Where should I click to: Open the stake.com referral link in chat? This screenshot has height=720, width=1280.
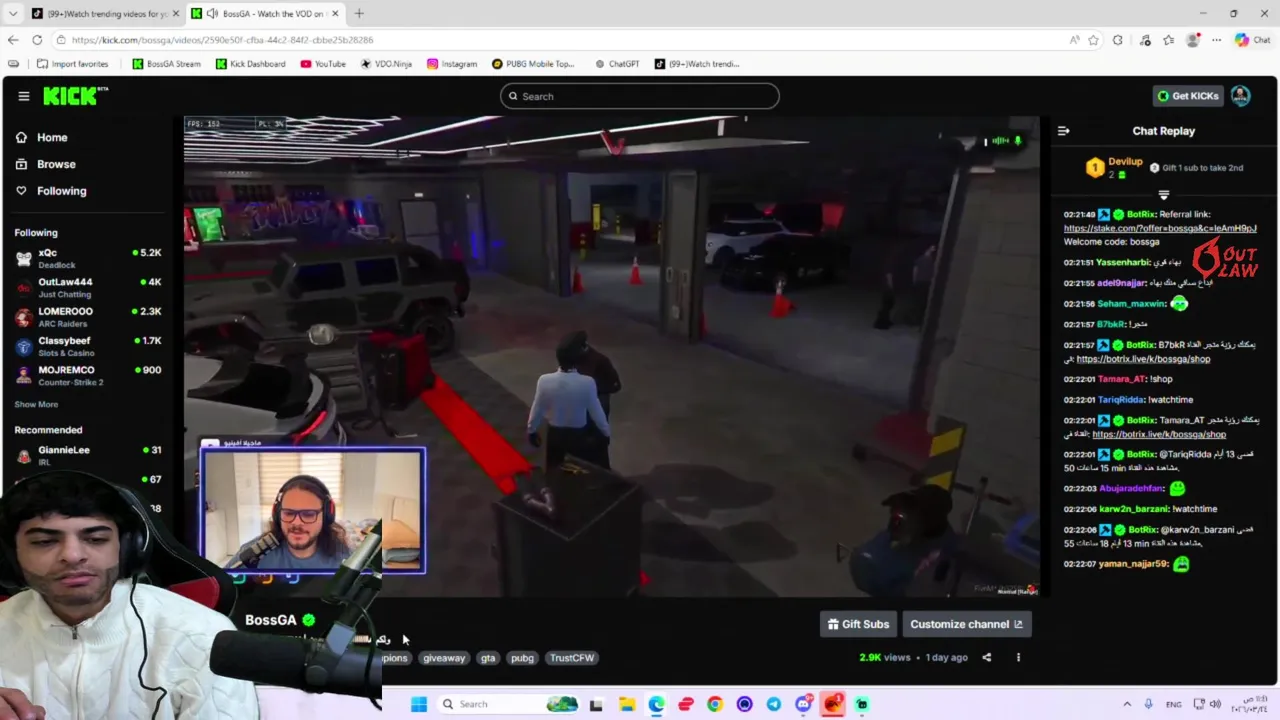click(x=1160, y=228)
